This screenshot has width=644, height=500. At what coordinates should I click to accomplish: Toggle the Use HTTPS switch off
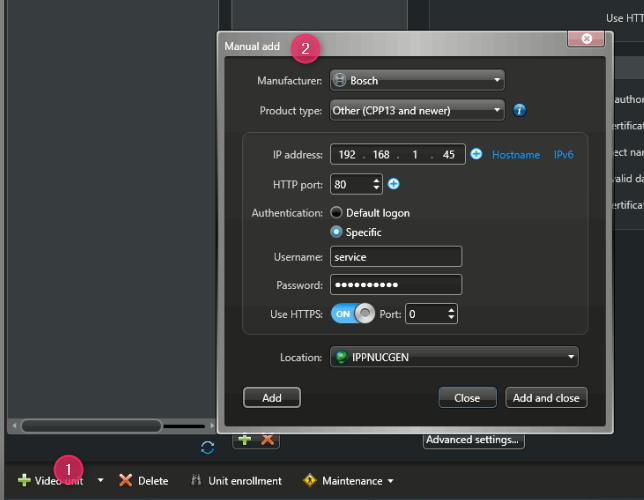[x=352, y=314]
